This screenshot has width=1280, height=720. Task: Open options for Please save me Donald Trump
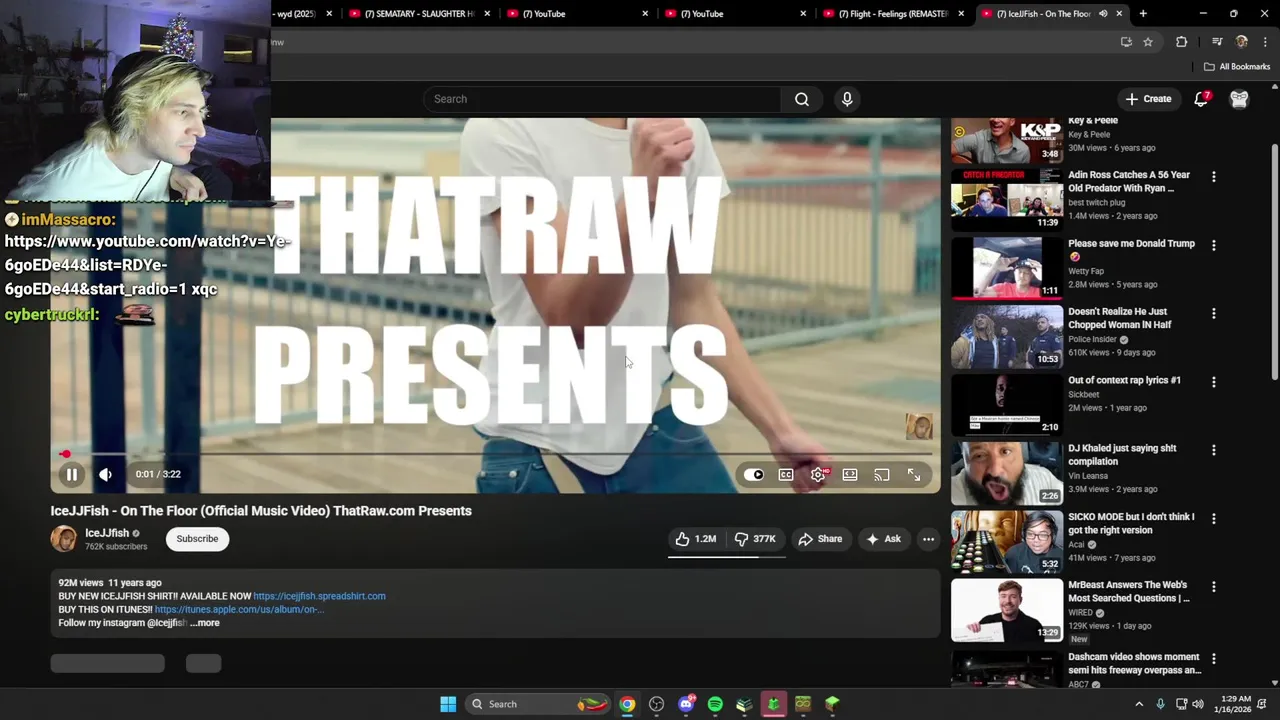[x=1214, y=245]
